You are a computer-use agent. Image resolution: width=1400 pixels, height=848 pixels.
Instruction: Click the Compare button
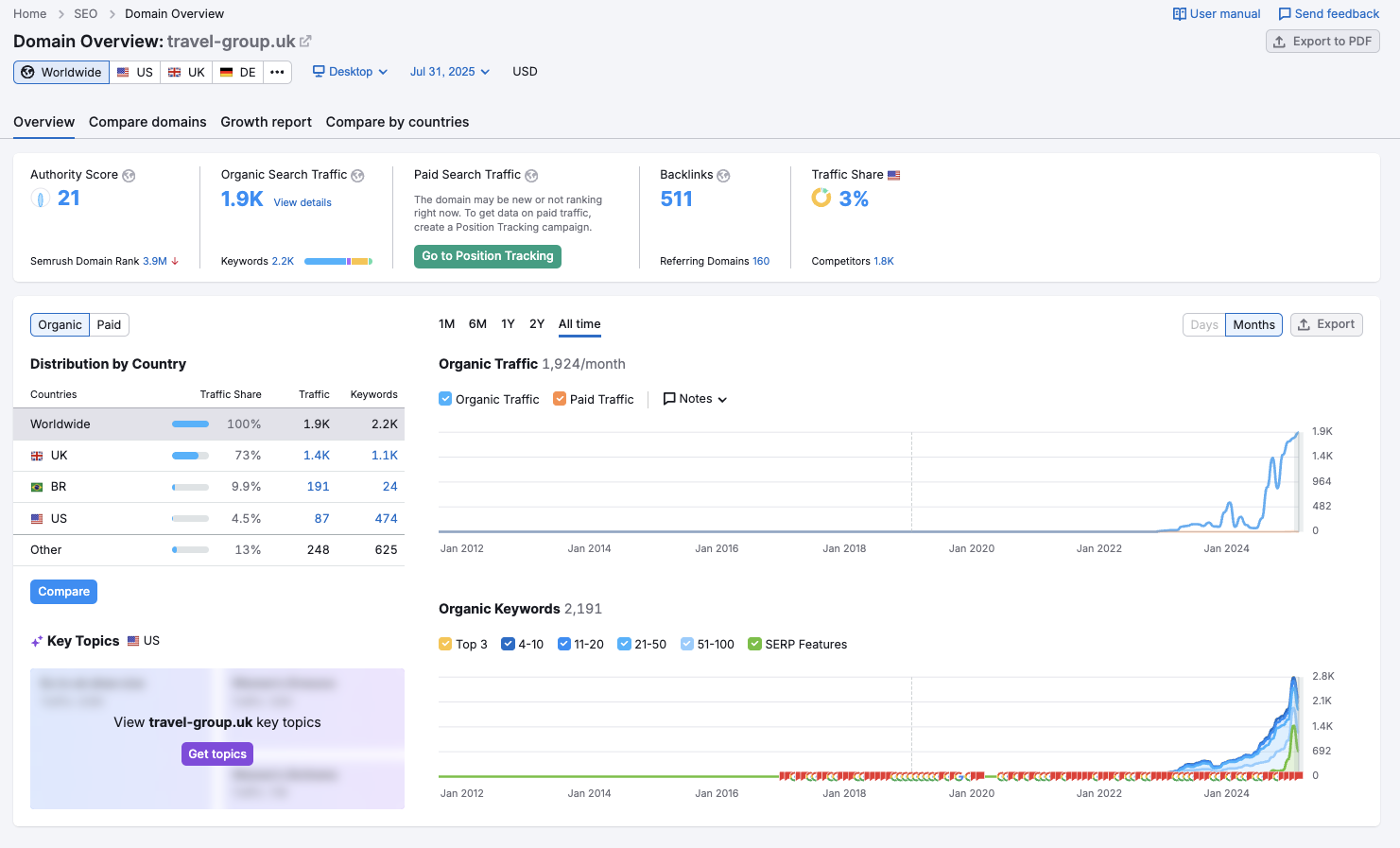63,592
